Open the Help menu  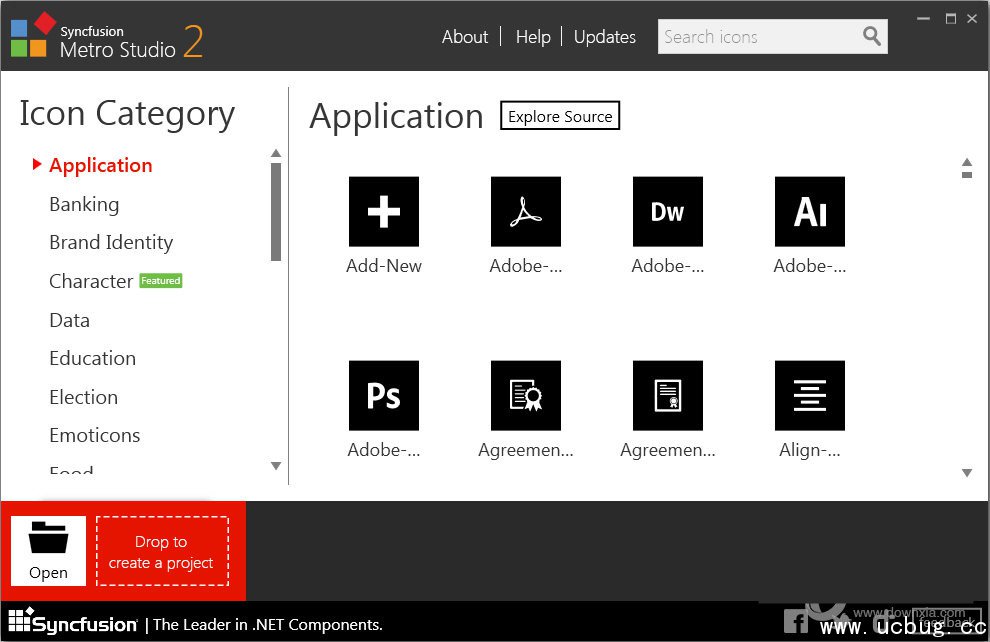click(x=533, y=37)
